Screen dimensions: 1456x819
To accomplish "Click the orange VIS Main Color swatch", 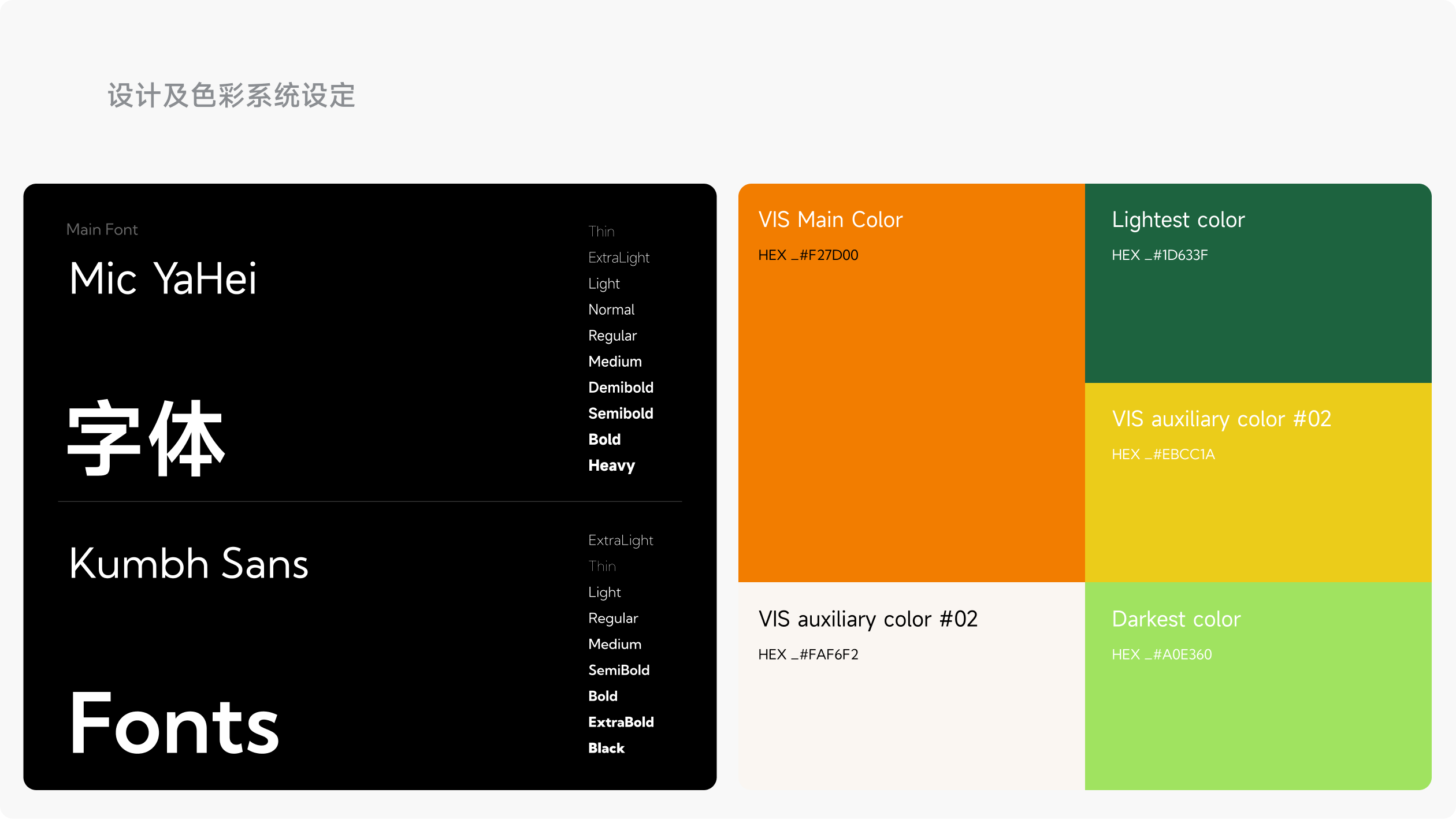I will click(x=911, y=404).
